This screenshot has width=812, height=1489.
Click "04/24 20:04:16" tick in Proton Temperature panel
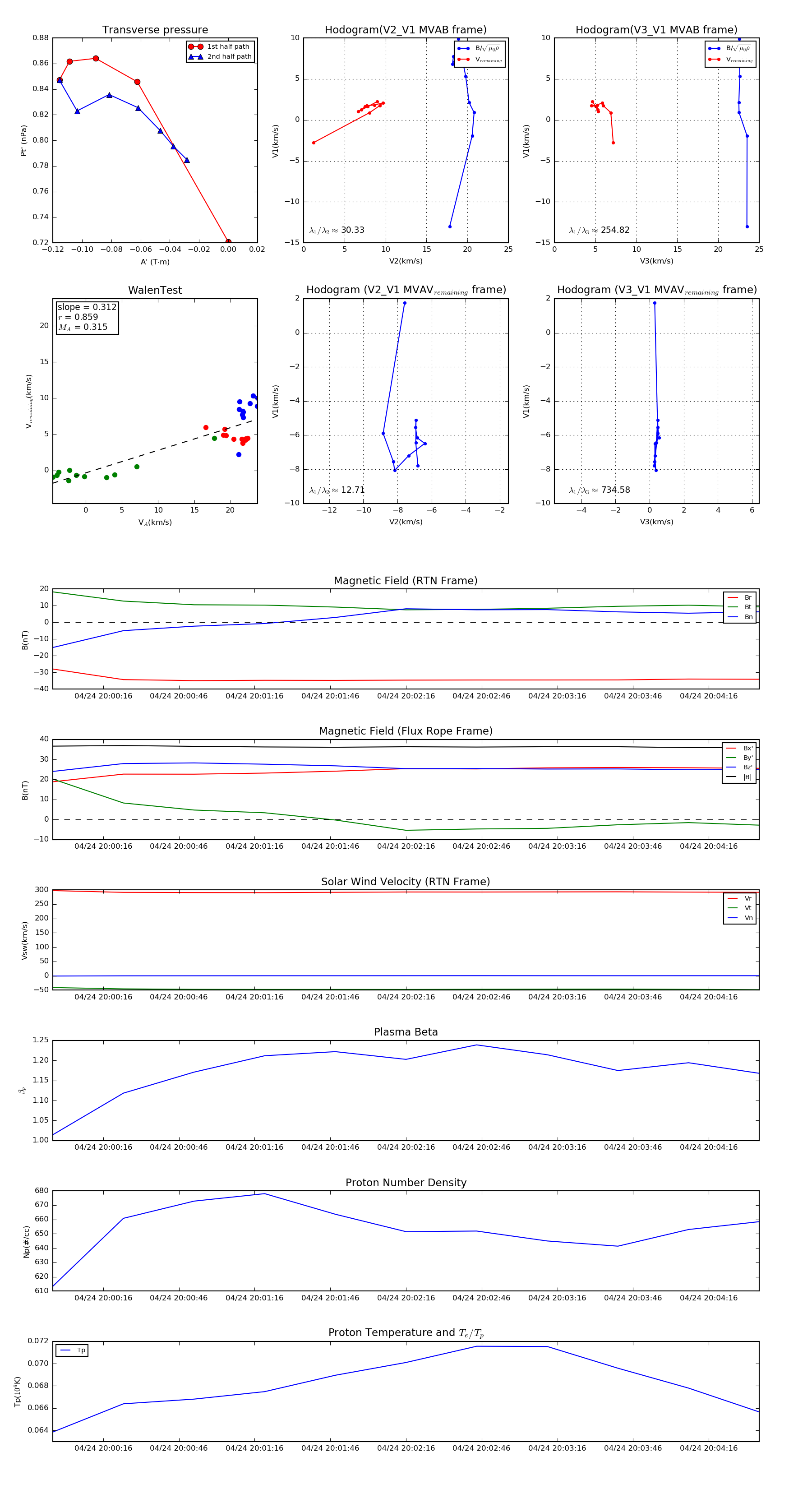point(709,1448)
